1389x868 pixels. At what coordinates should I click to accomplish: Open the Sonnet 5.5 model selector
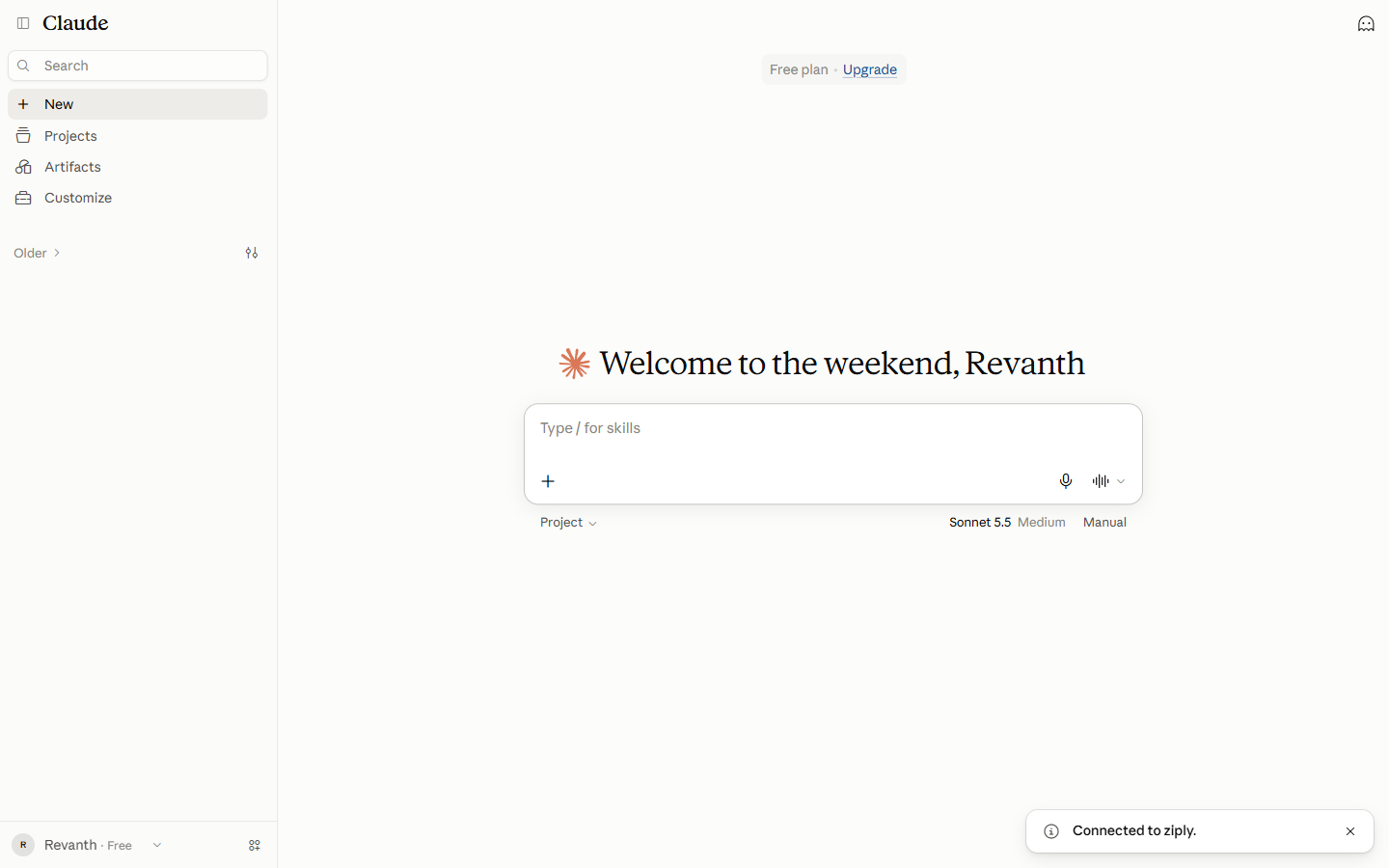click(x=1007, y=523)
